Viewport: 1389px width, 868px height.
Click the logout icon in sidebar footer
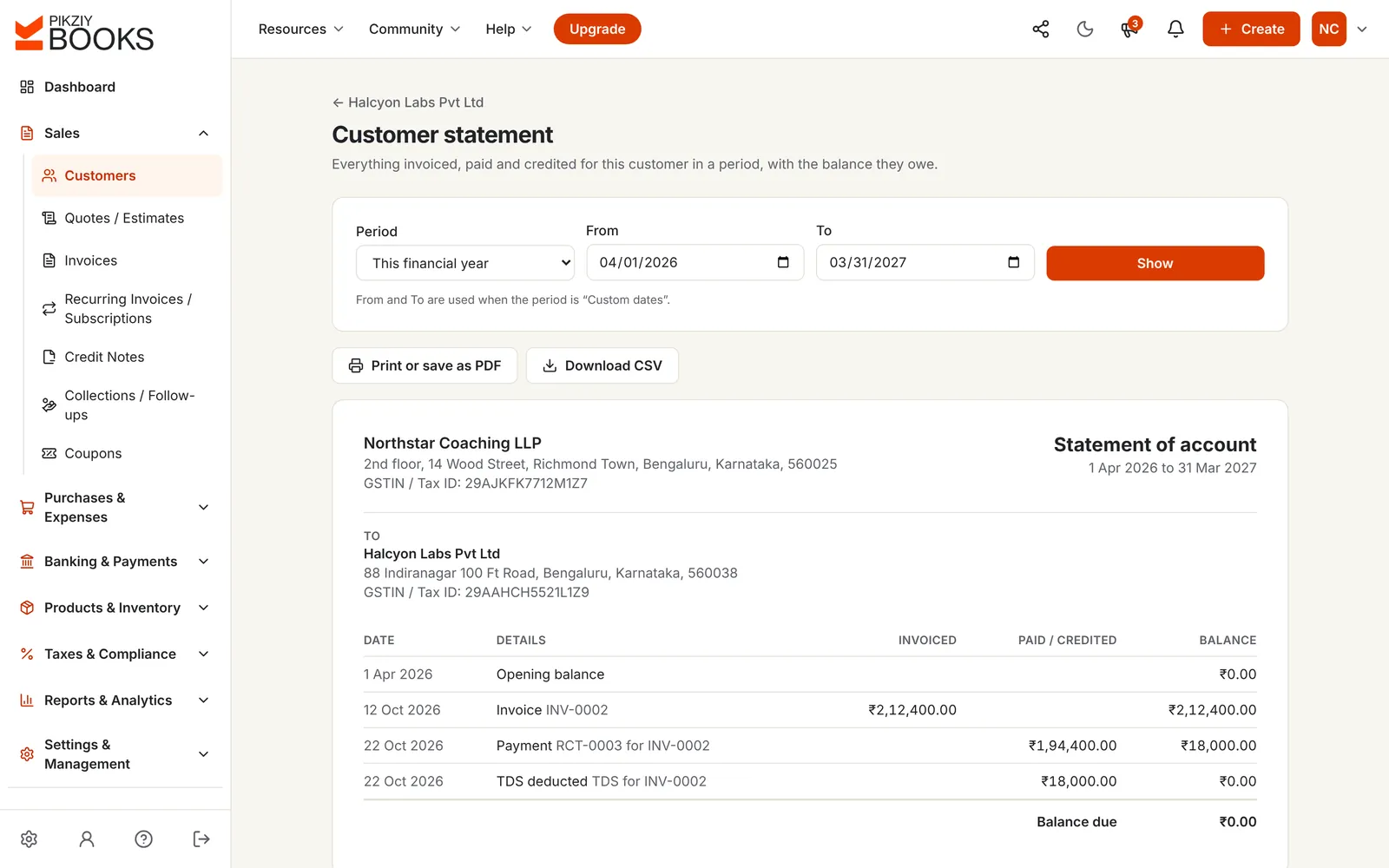click(201, 838)
